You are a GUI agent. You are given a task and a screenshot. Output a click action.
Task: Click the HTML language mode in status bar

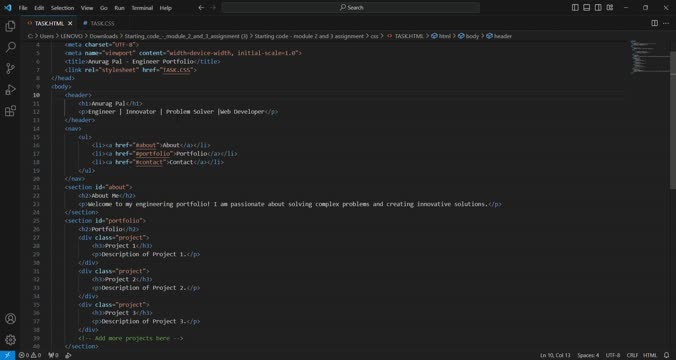click(x=650, y=355)
